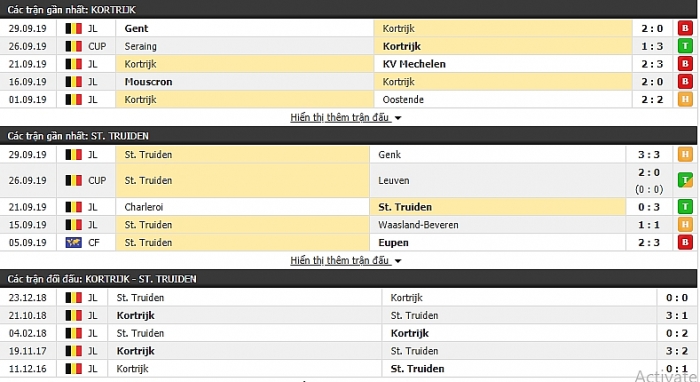Screen dimensions: 700x382
Task: Click Belgium flag in Gent match row
Action: pyautogui.click(x=74, y=29)
